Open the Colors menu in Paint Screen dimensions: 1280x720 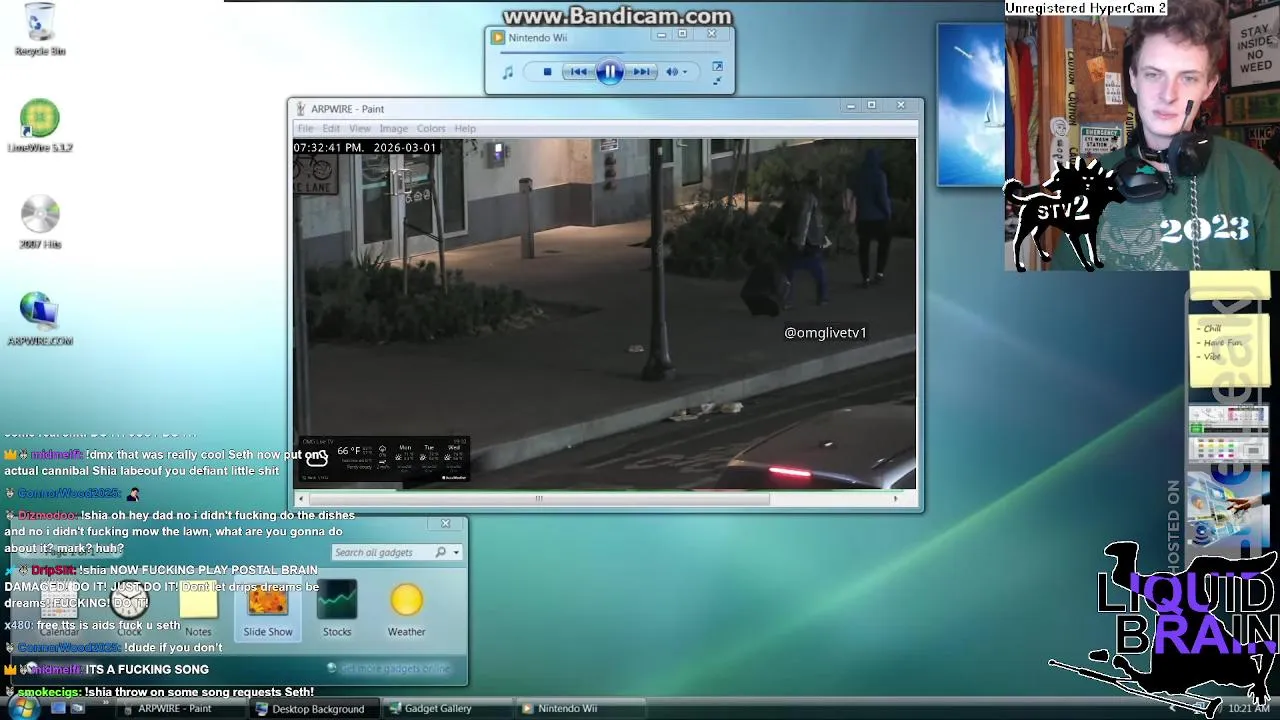click(431, 128)
